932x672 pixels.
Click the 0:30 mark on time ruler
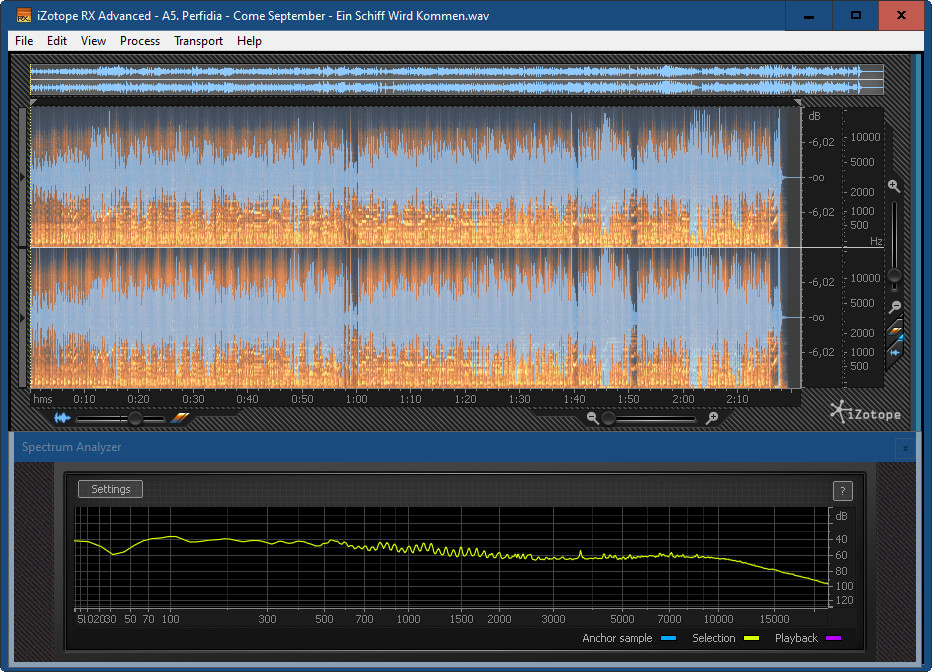point(193,399)
